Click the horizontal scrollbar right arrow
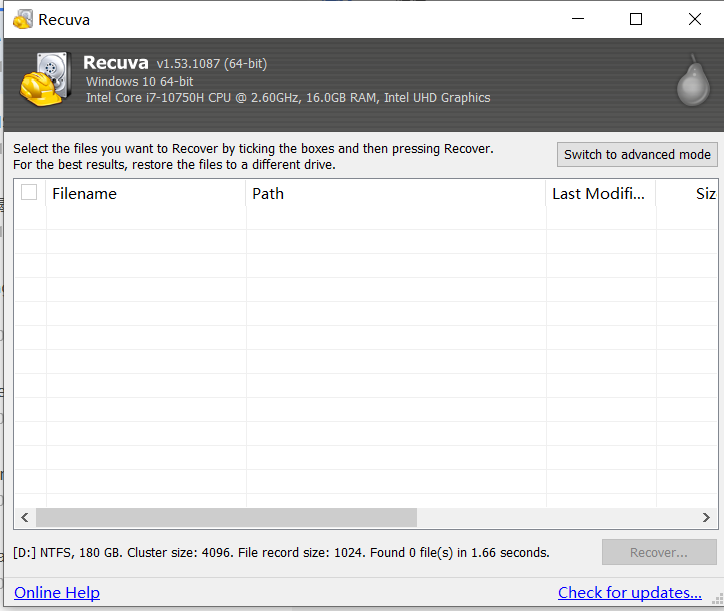This screenshot has width=724, height=611. tap(706, 518)
